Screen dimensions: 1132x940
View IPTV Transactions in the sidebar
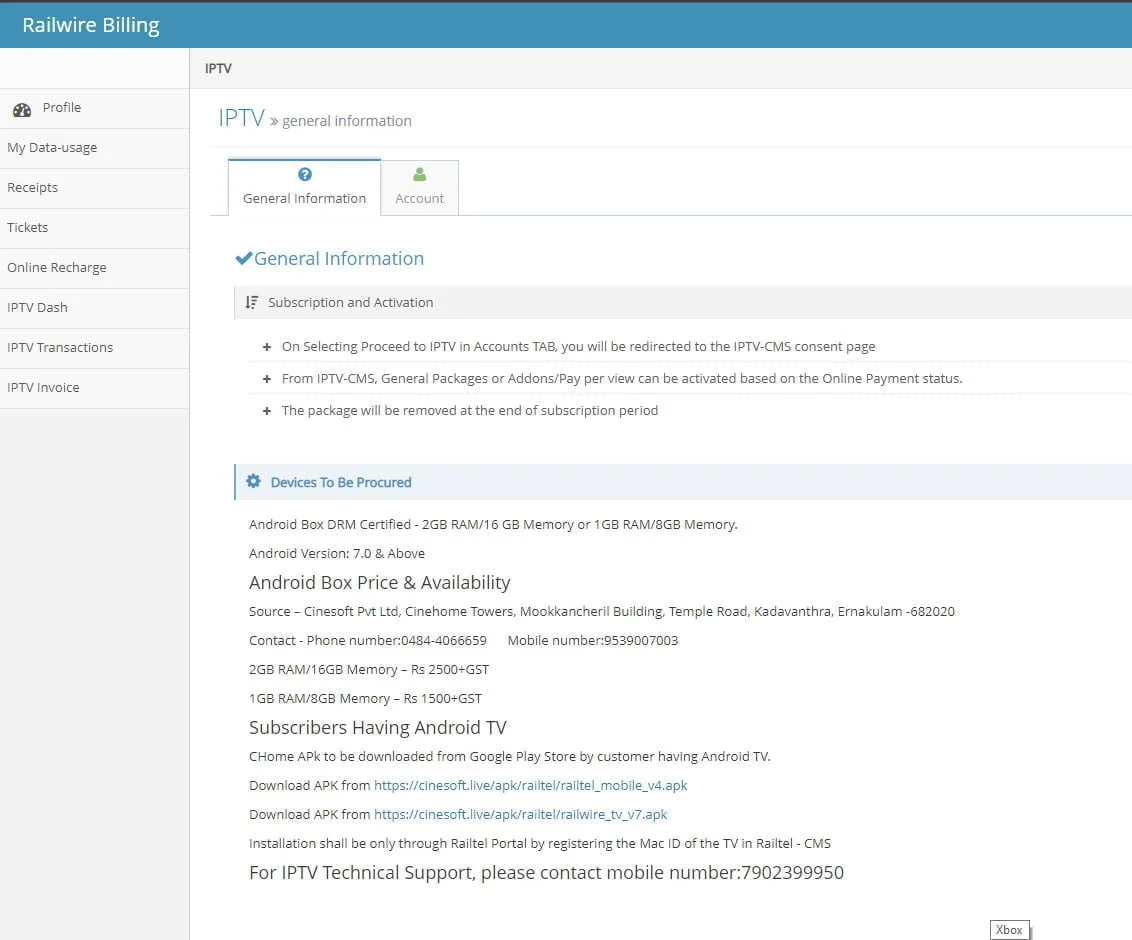point(95,348)
